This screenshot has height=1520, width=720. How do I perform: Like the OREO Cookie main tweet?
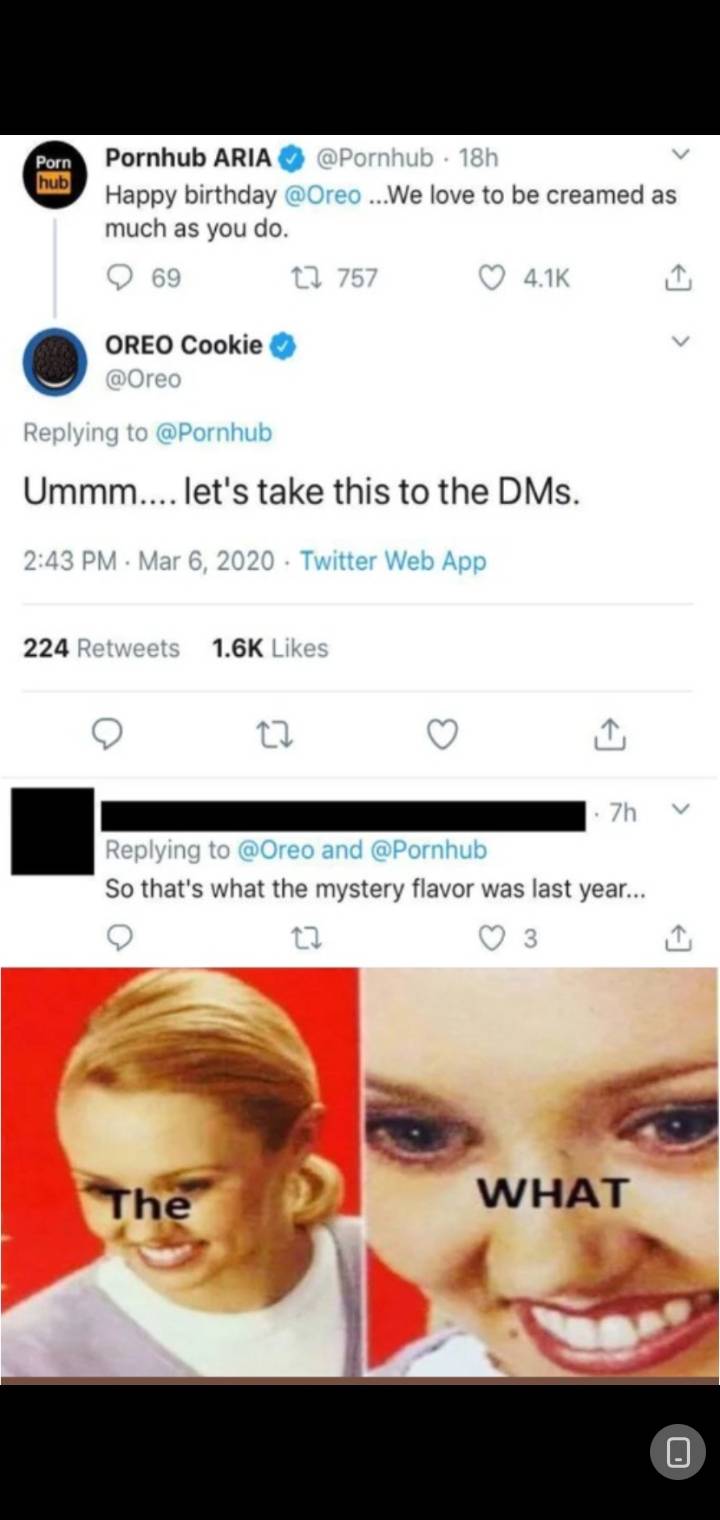click(443, 736)
